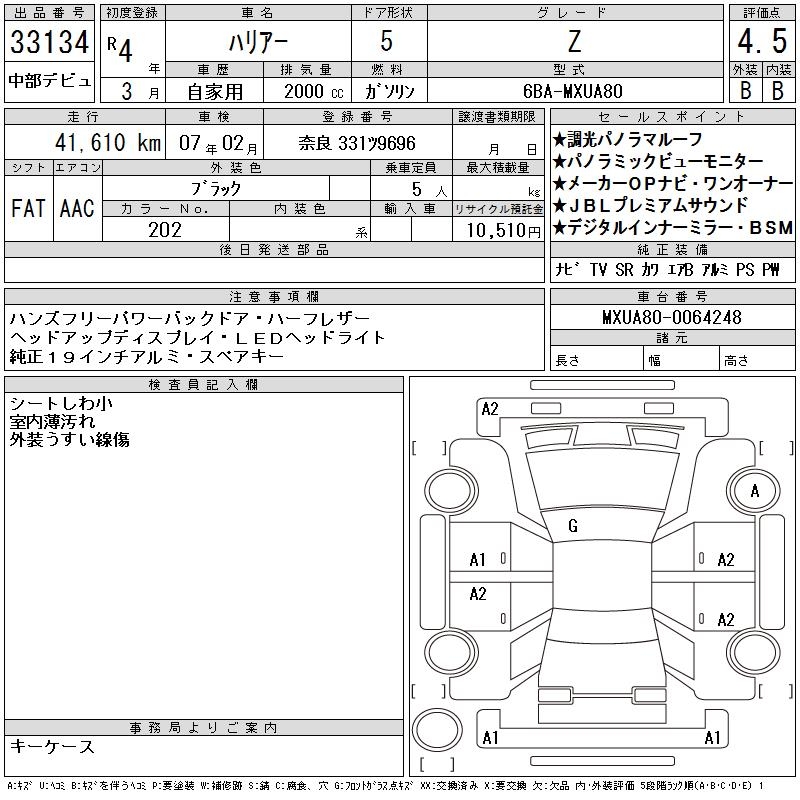Select the interior grade B under 内装
Viewport: 800px width, 800px height.
(x=778, y=90)
